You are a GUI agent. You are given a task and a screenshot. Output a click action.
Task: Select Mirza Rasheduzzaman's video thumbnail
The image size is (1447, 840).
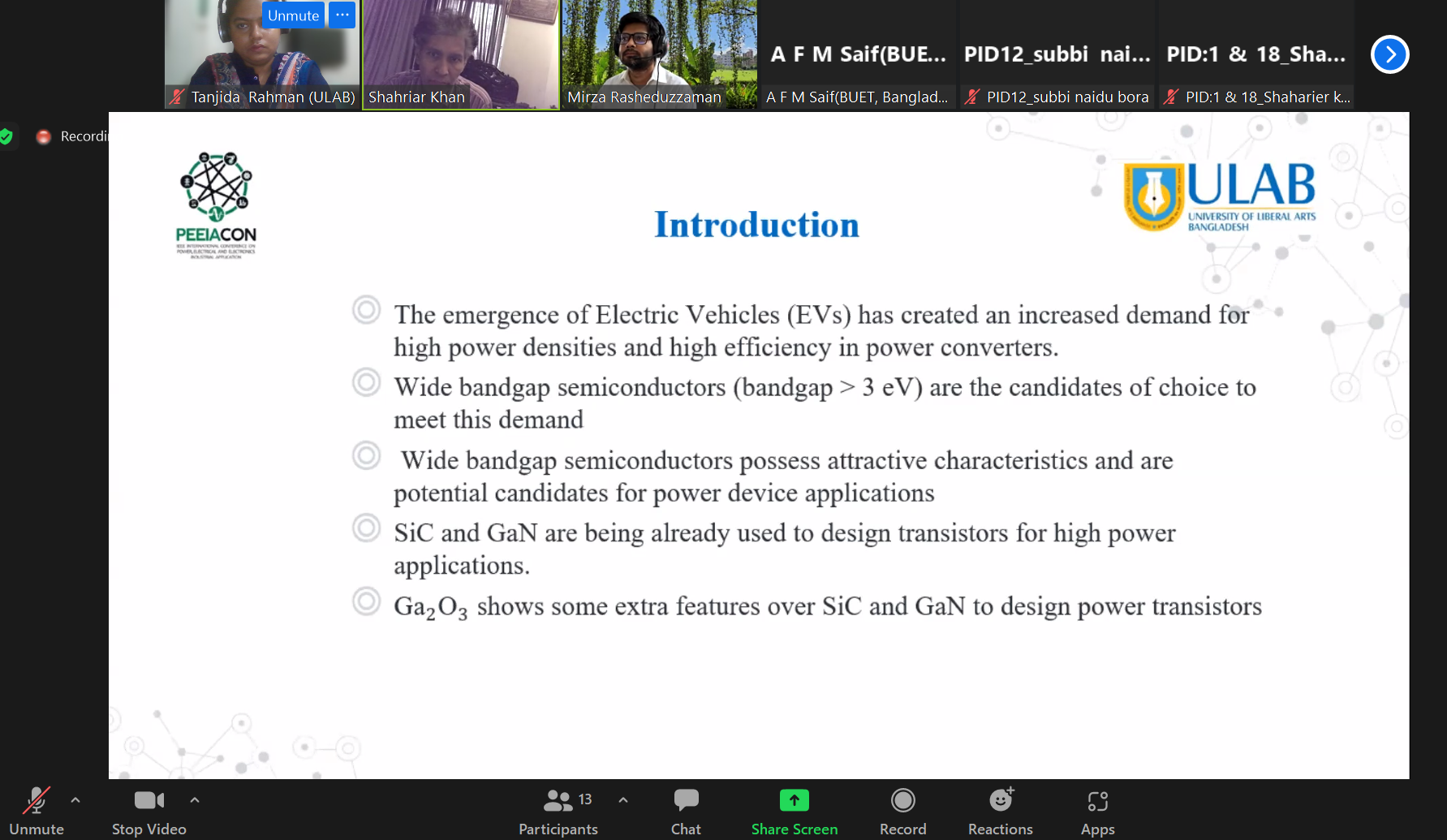tap(659, 54)
